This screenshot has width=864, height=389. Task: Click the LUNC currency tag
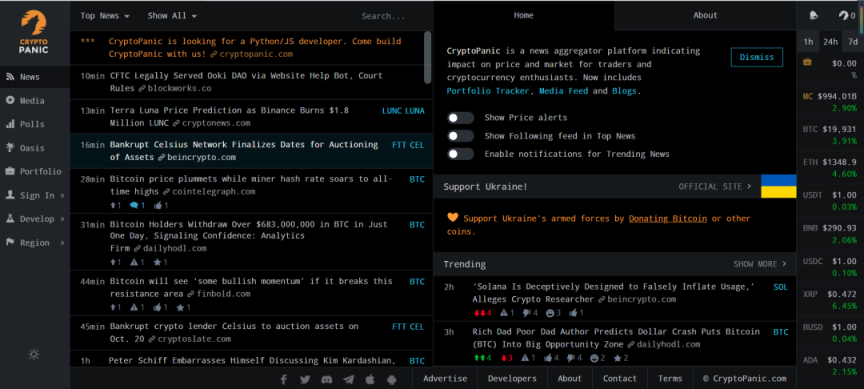tap(392, 111)
